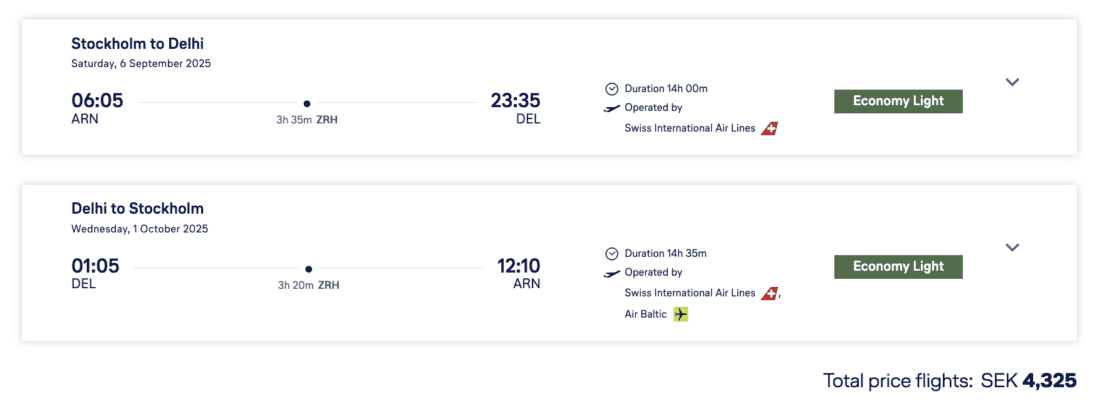This screenshot has width=1100, height=401.
Task: Click the 12:10 ARN arrival time
Action: coord(518,266)
